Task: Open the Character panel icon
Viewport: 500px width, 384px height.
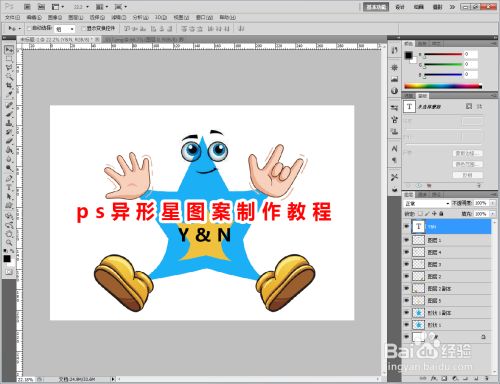Action: coord(394,148)
